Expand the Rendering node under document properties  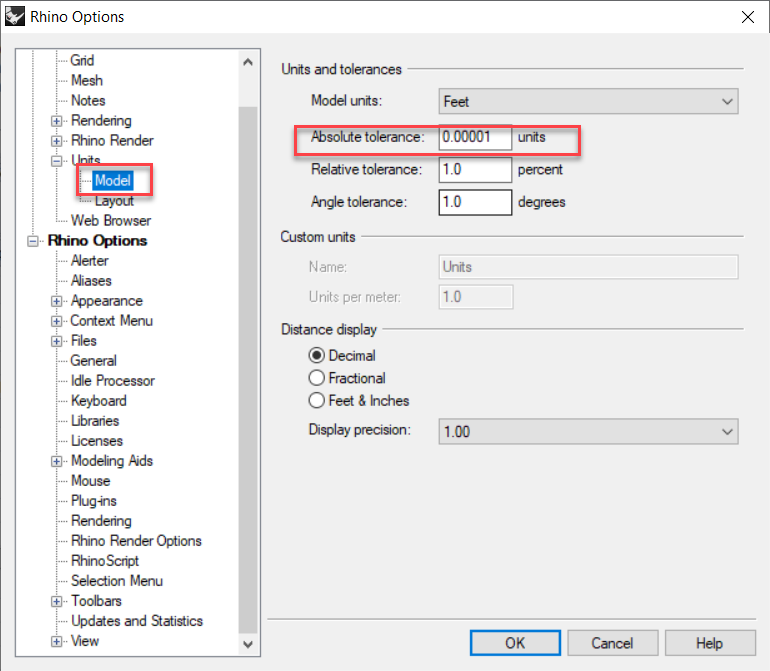(57, 121)
